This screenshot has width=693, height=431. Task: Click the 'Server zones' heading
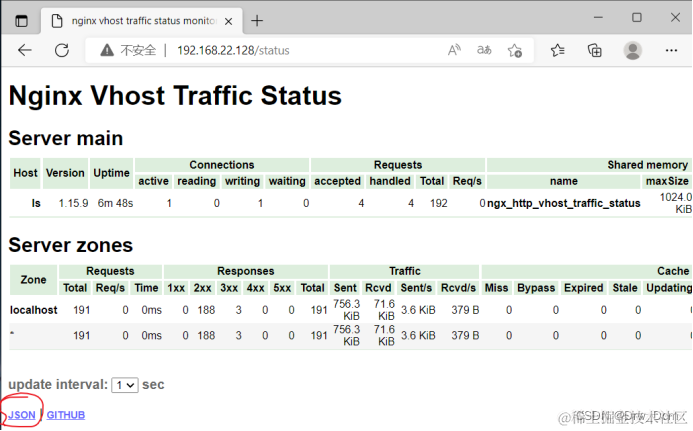click(x=70, y=245)
